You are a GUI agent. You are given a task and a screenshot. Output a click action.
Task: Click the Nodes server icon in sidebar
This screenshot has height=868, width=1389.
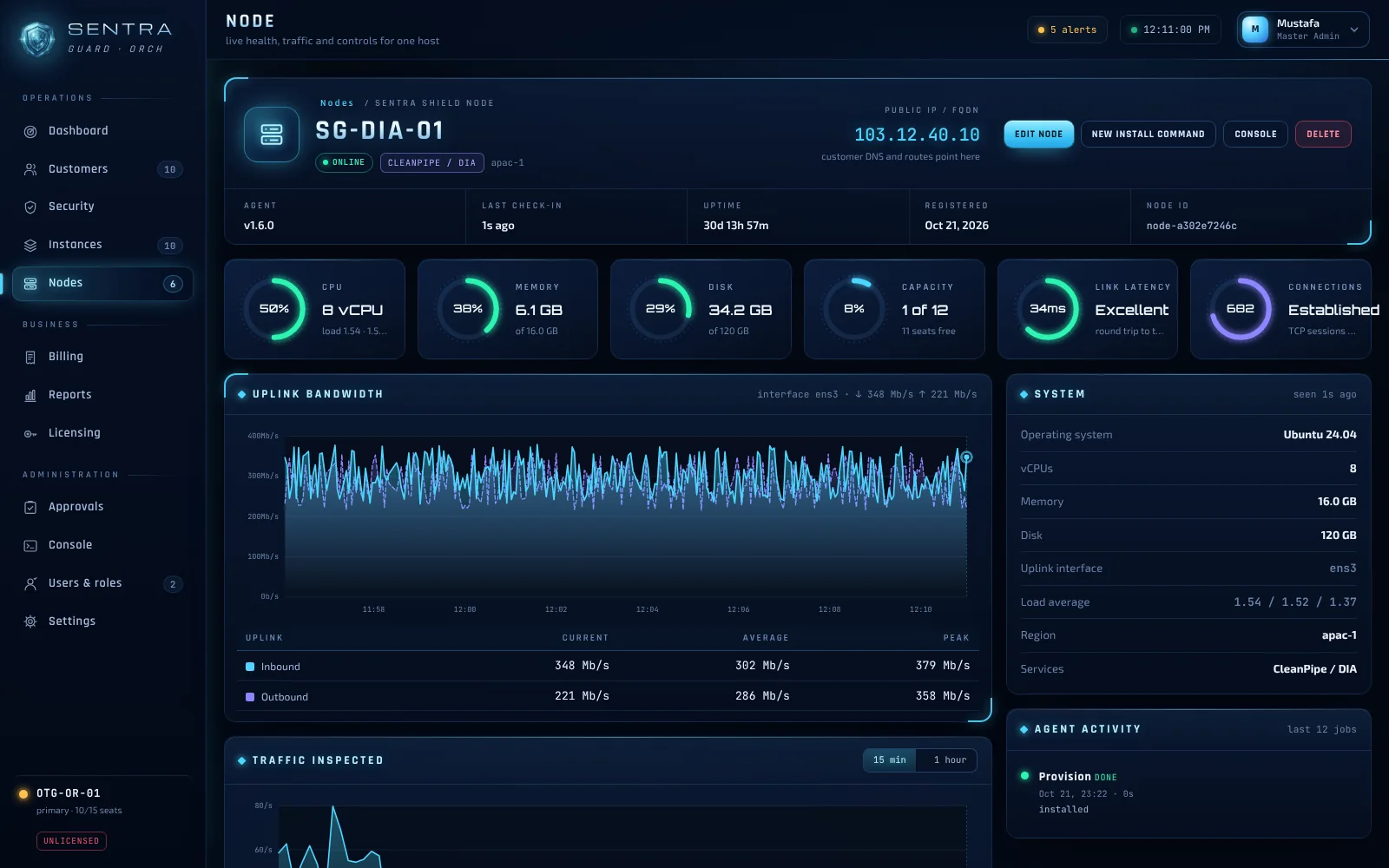(30, 284)
